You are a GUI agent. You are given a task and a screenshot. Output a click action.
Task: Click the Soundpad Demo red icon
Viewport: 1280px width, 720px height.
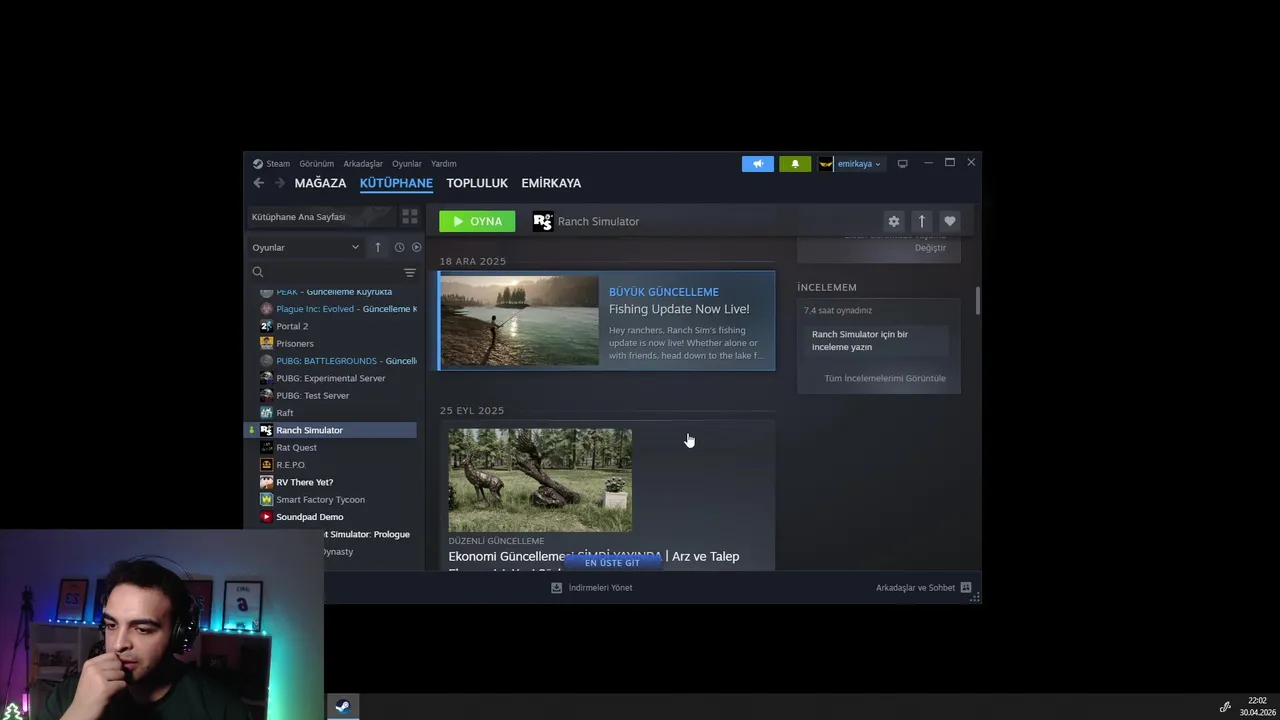[x=266, y=516]
